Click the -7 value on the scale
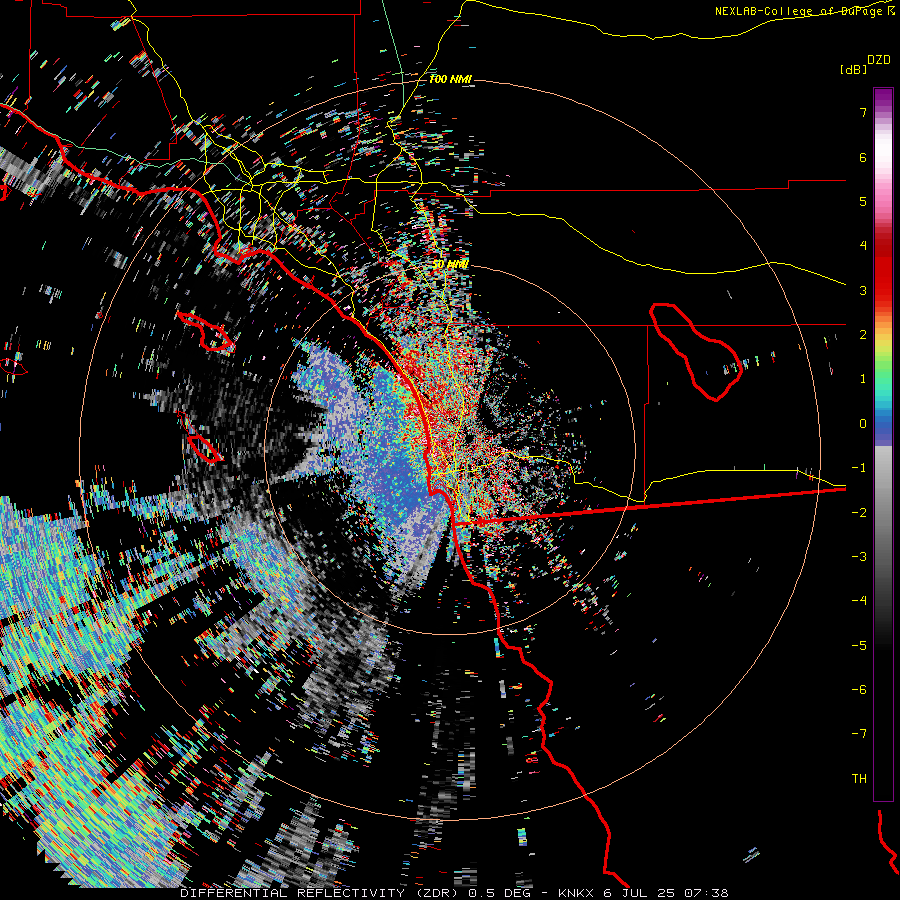Viewport: 900px width, 900px height. pos(859,734)
